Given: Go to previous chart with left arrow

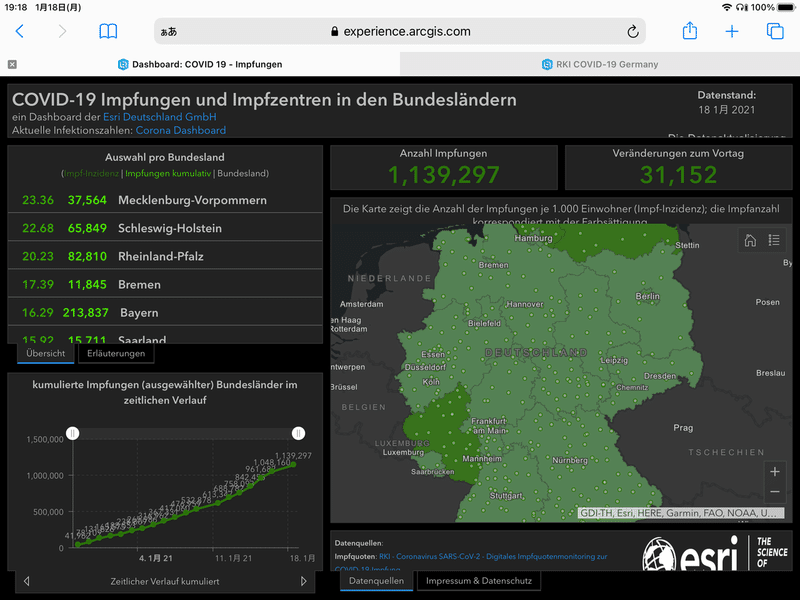Looking at the screenshot, I should 27,581.
